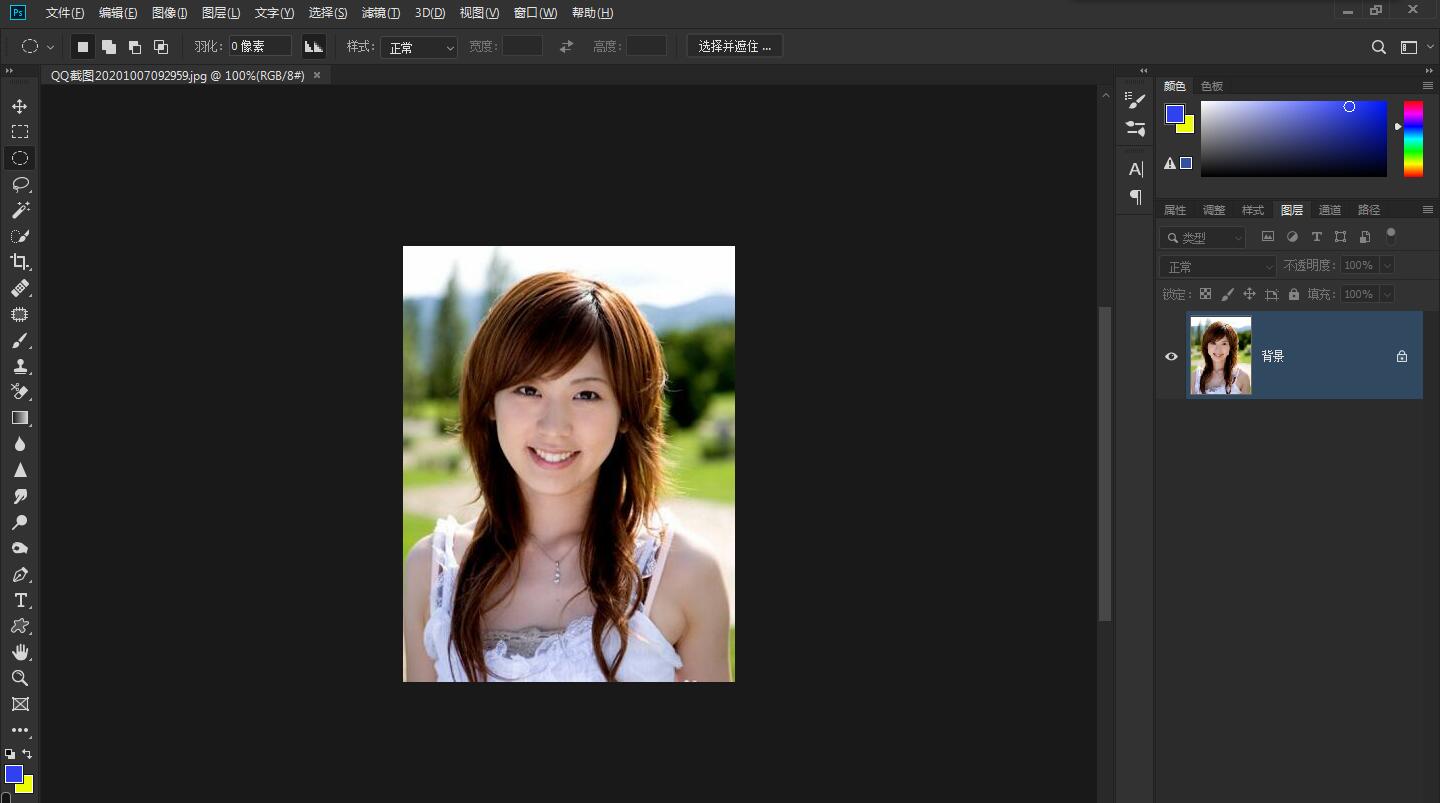Image resolution: width=1440 pixels, height=803 pixels.
Task: Enable the anti-alias option next to feather
Action: click(x=314, y=46)
